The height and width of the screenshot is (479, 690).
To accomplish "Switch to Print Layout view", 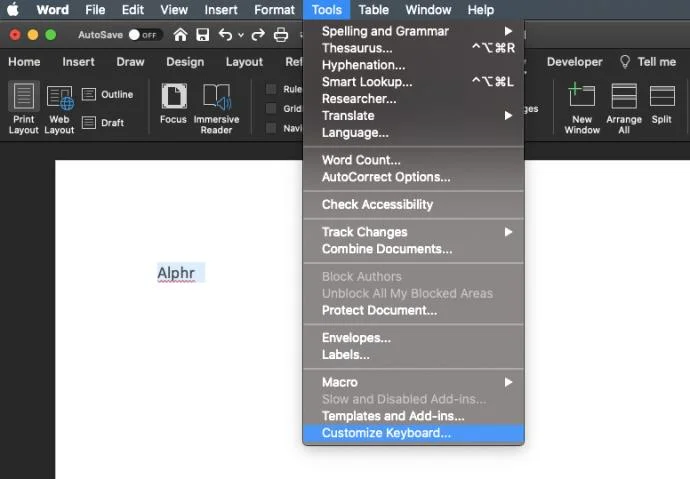I will coord(23,108).
